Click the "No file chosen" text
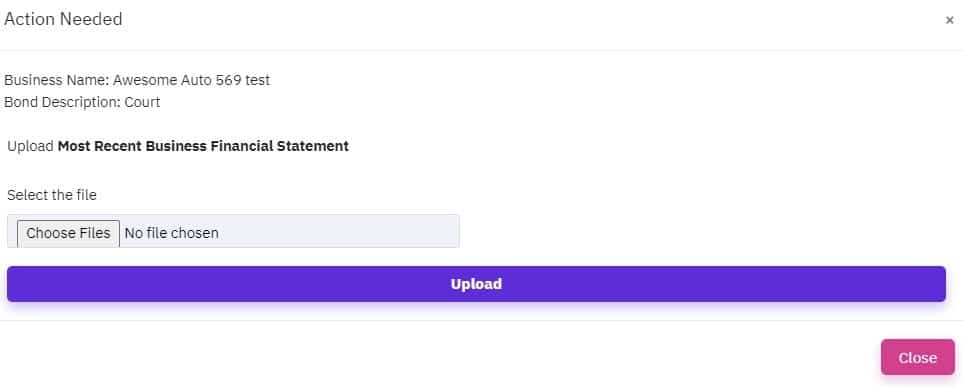This screenshot has width=963, height=387. coord(171,233)
